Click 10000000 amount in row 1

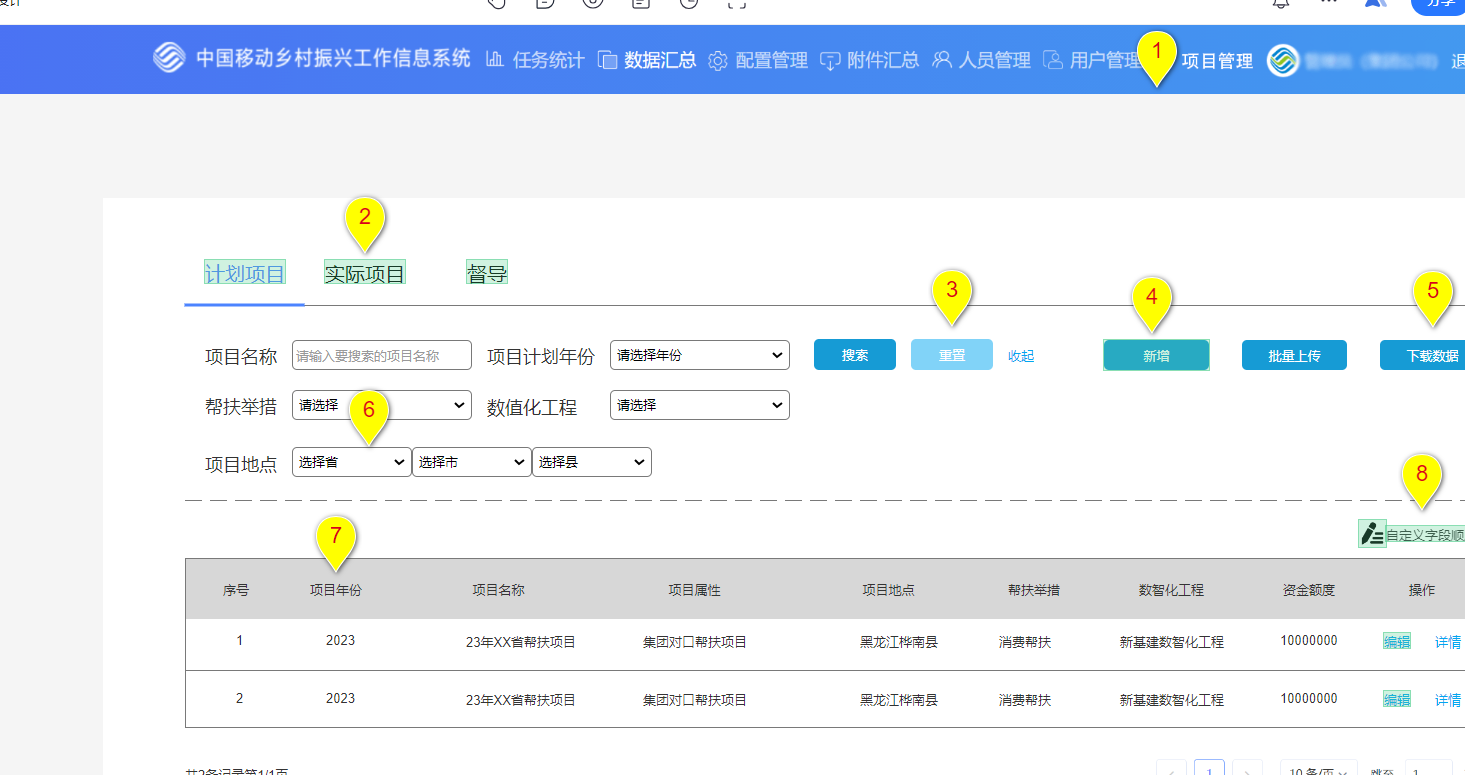point(1309,640)
